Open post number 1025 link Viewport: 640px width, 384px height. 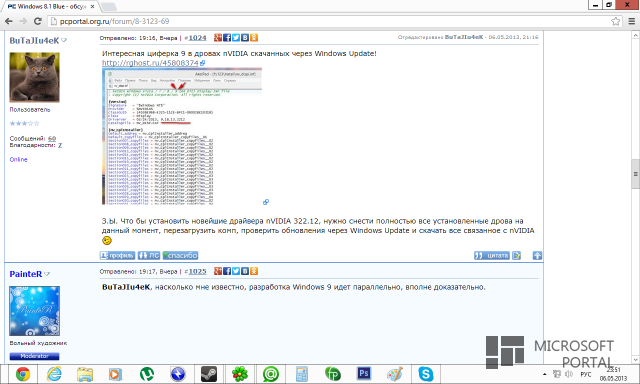[198, 271]
